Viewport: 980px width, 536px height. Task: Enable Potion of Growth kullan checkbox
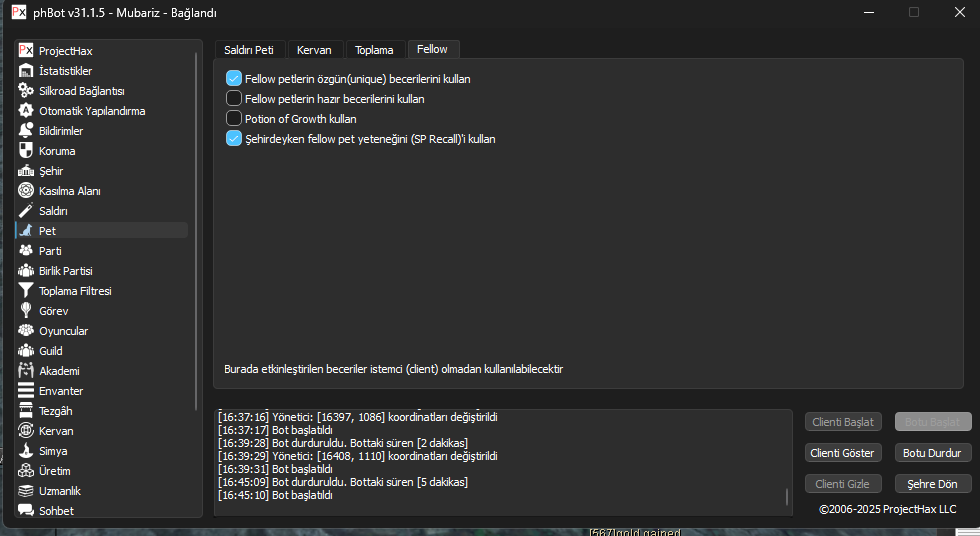tap(234, 119)
